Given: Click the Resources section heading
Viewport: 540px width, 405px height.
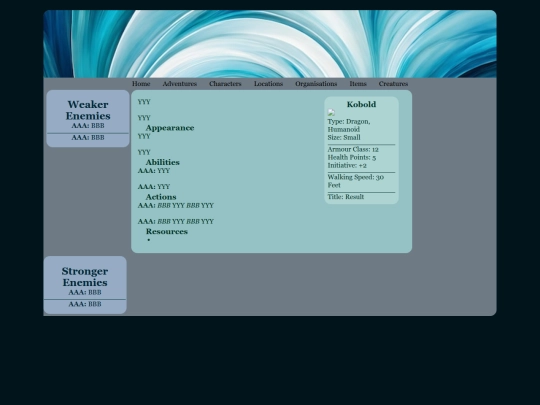Looking at the screenshot, I should (167, 231).
